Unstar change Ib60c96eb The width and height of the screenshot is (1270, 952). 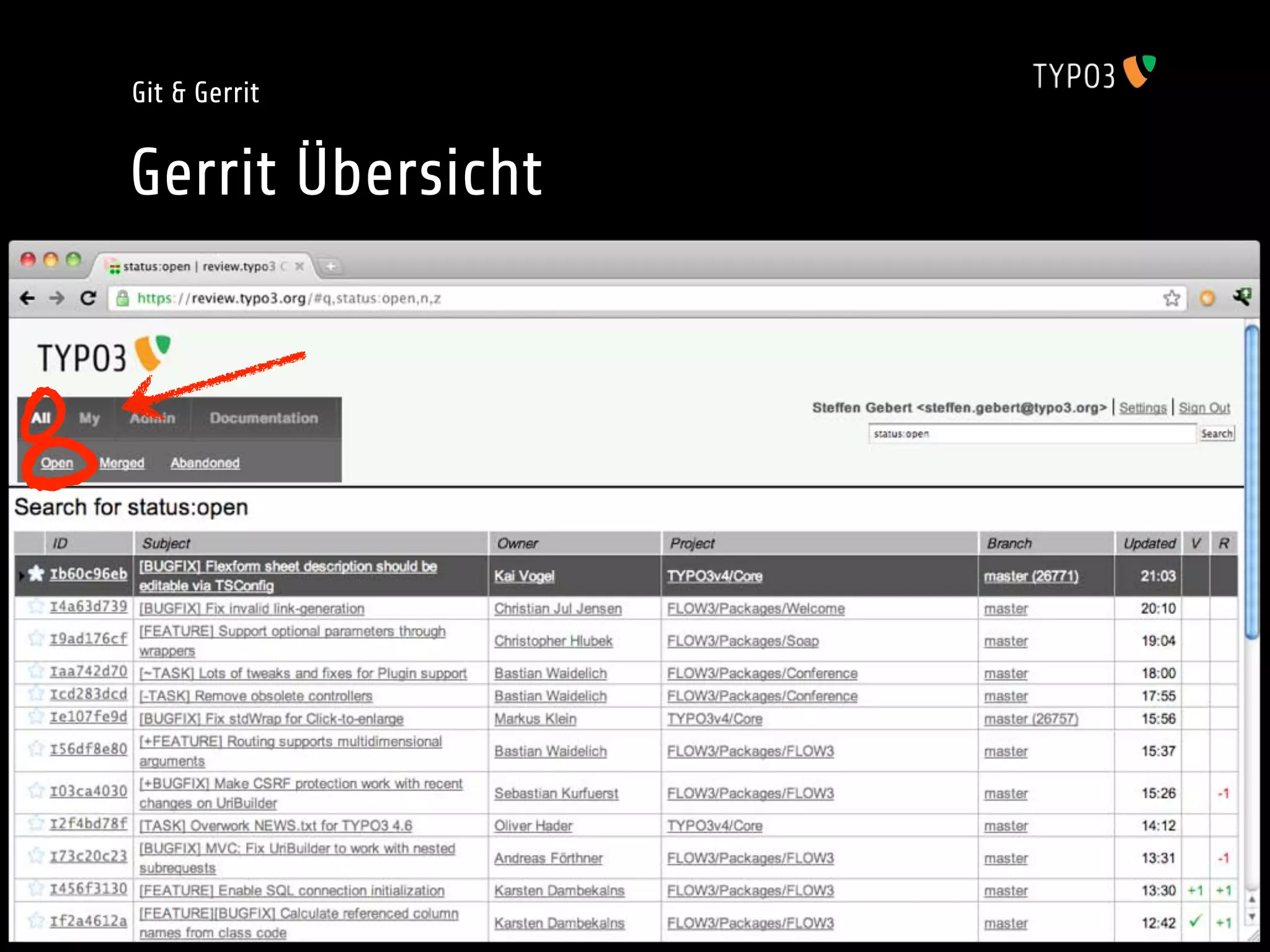click(x=37, y=573)
